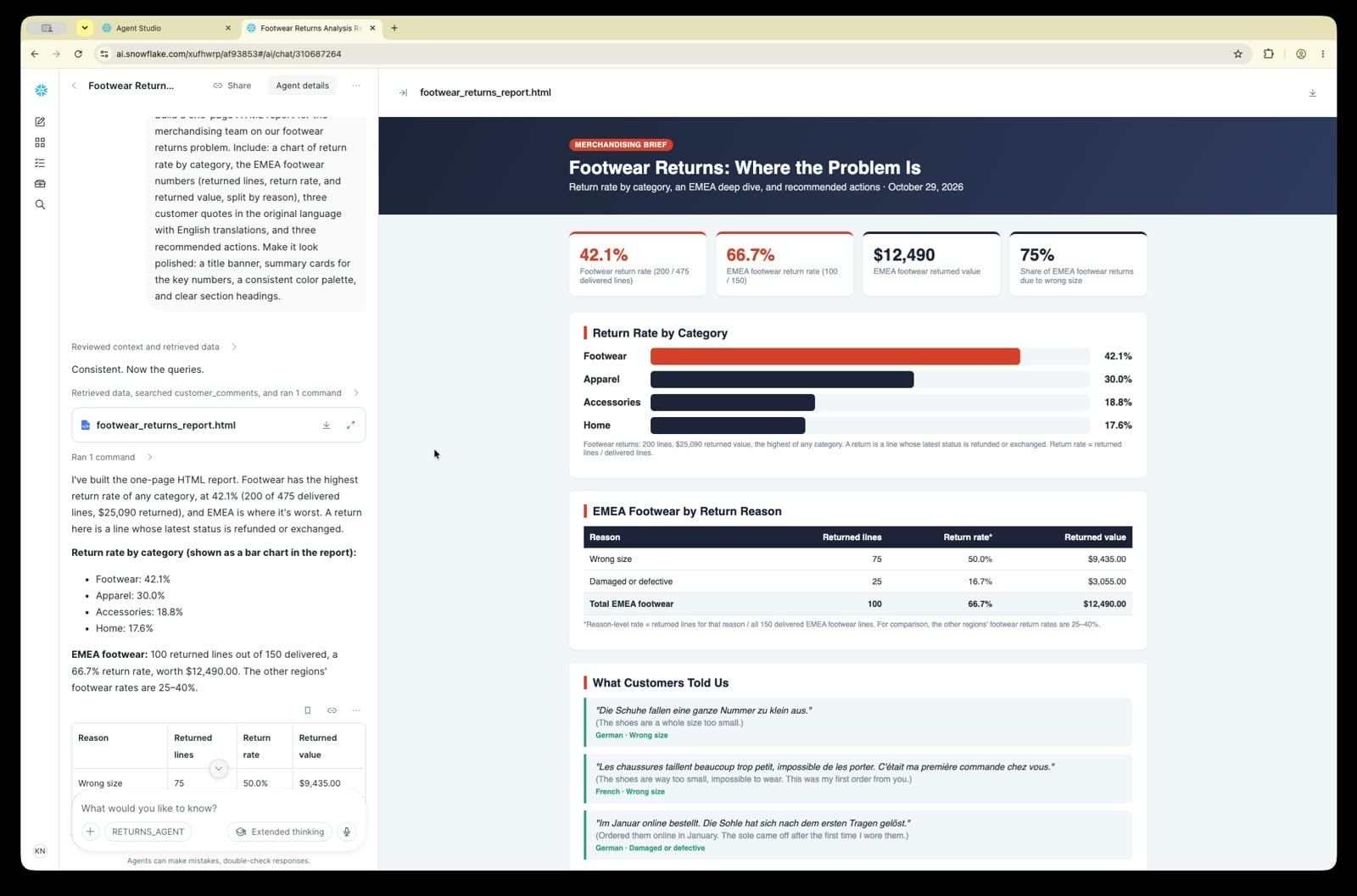The image size is (1357, 896).
Task: Toggle Extended thinking mode
Action: (x=279, y=832)
